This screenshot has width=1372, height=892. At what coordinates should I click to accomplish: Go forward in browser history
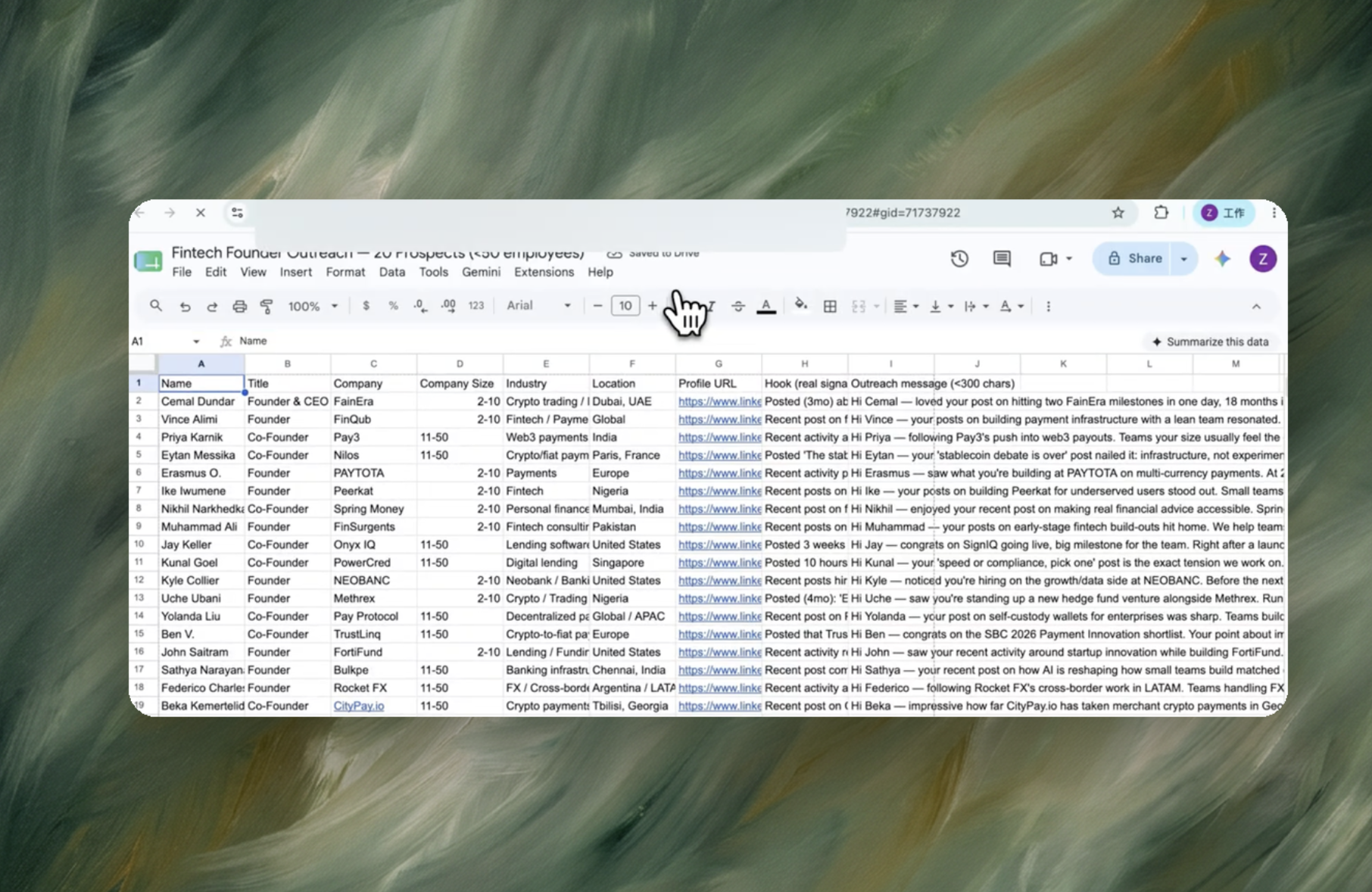coord(170,213)
